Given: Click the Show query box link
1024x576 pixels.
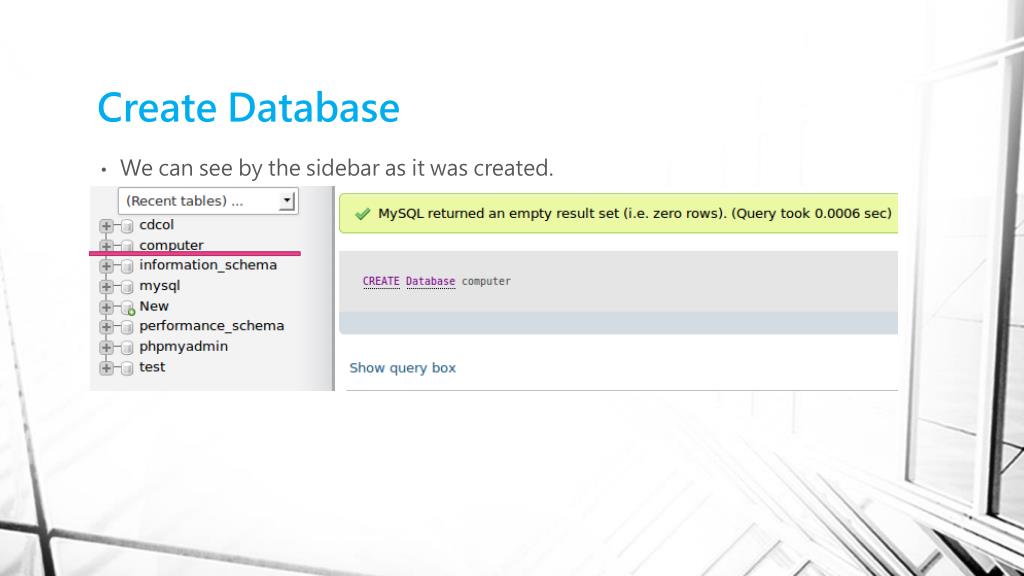Looking at the screenshot, I should 402,368.
